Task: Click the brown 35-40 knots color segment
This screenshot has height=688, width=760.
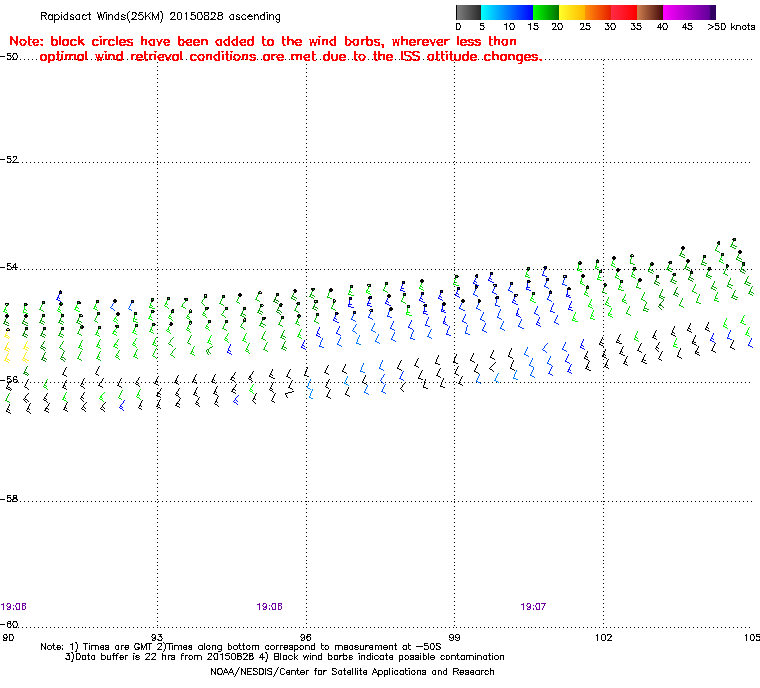Action: click(650, 12)
